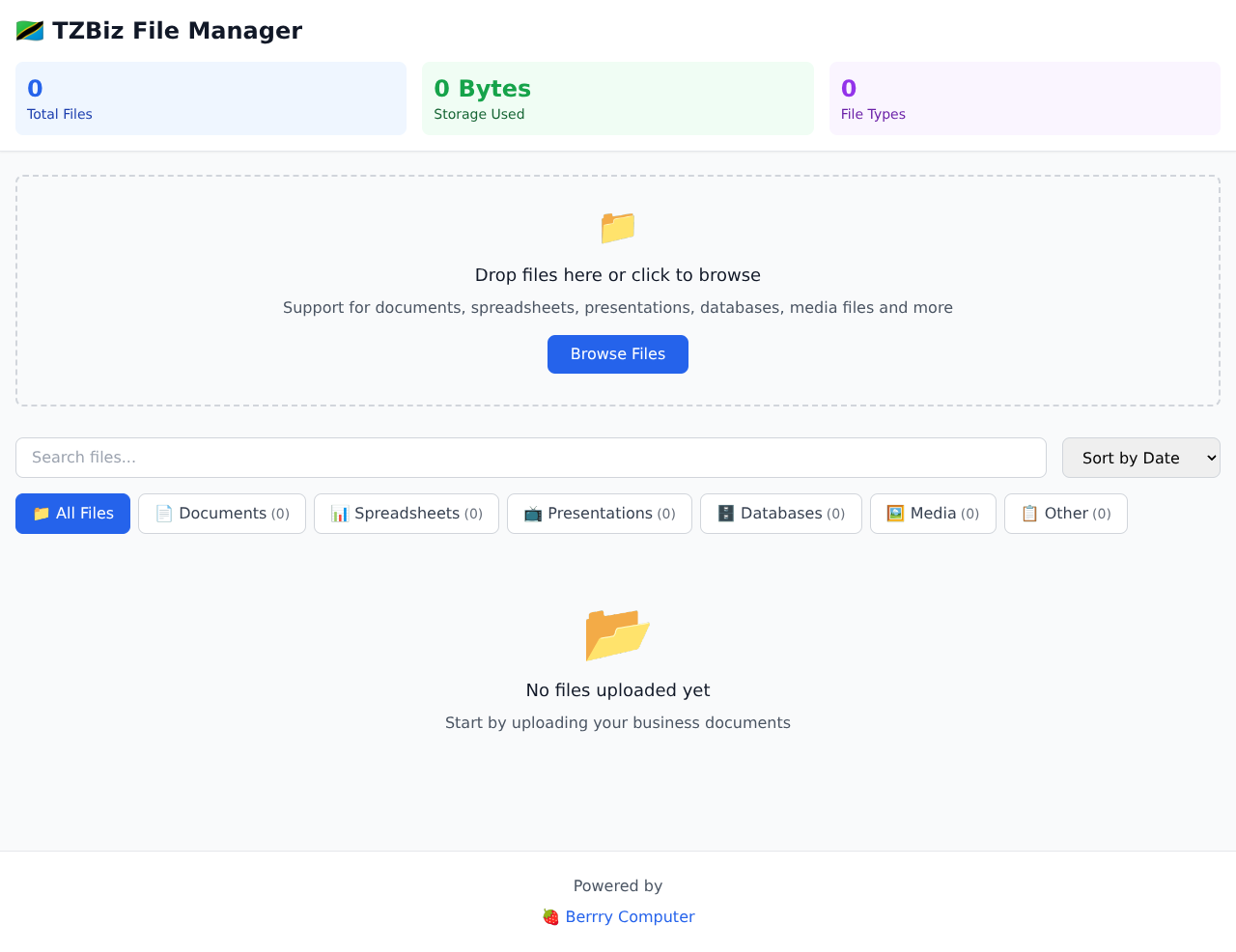Click the folder icon in the drop zone
1236x952 pixels.
[x=617, y=228]
